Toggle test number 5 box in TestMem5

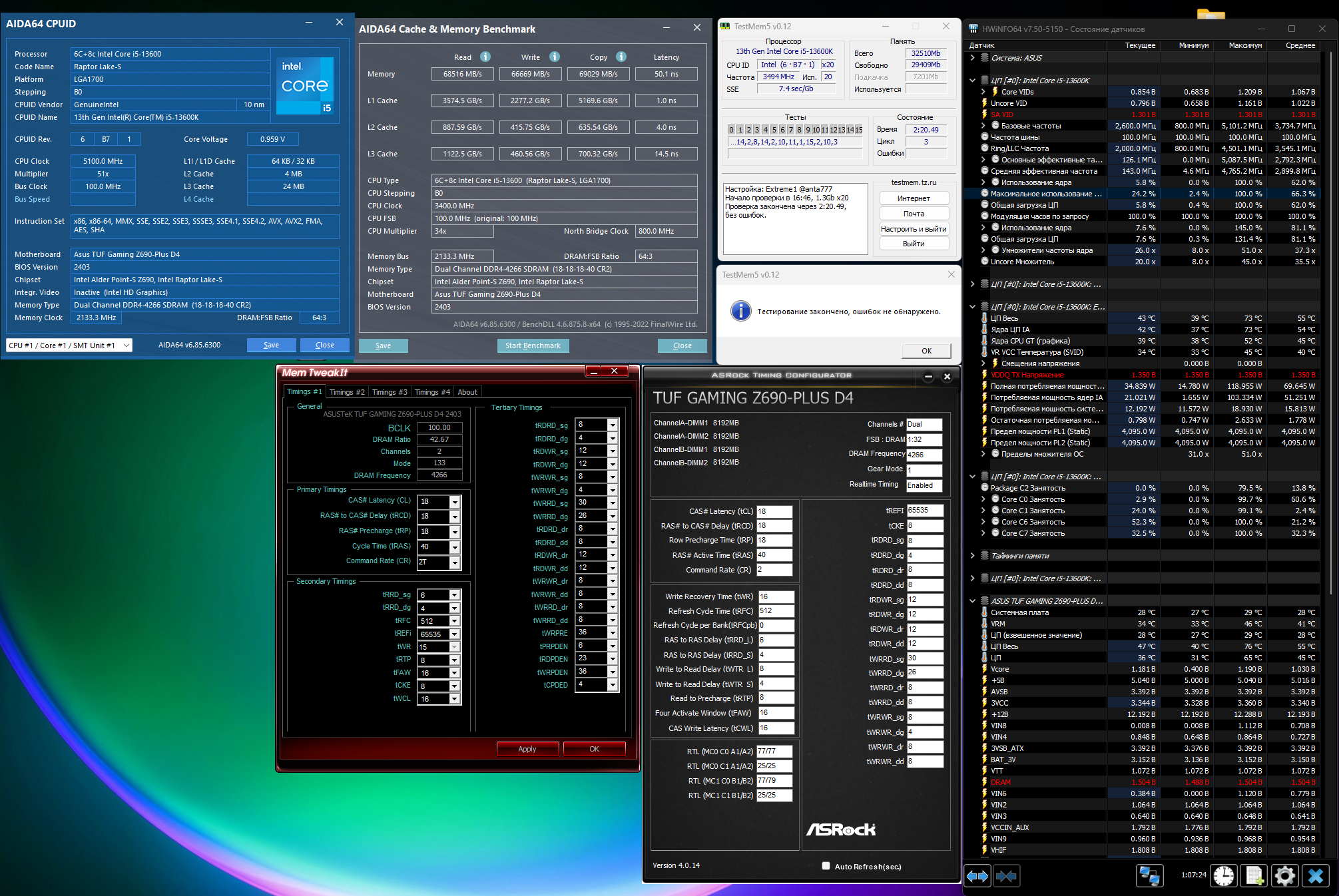click(x=774, y=130)
